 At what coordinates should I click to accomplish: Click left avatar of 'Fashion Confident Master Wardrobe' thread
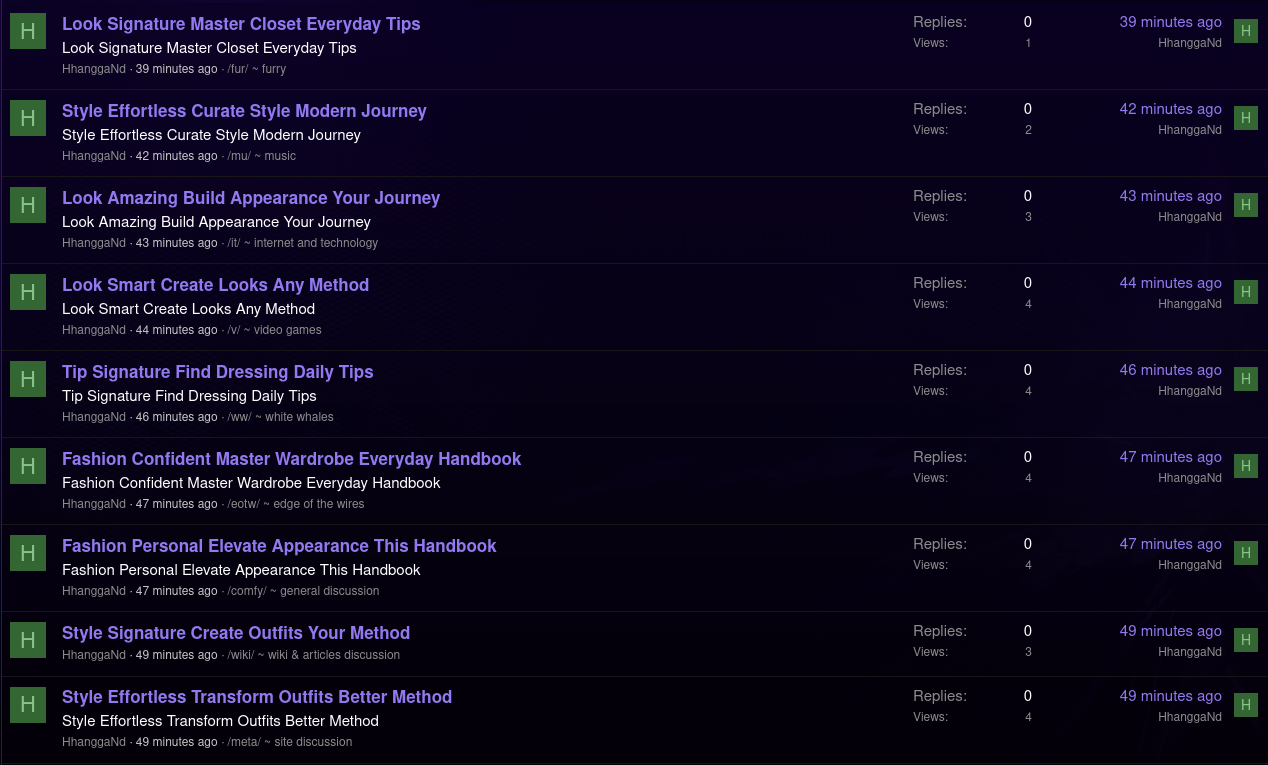click(28, 466)
